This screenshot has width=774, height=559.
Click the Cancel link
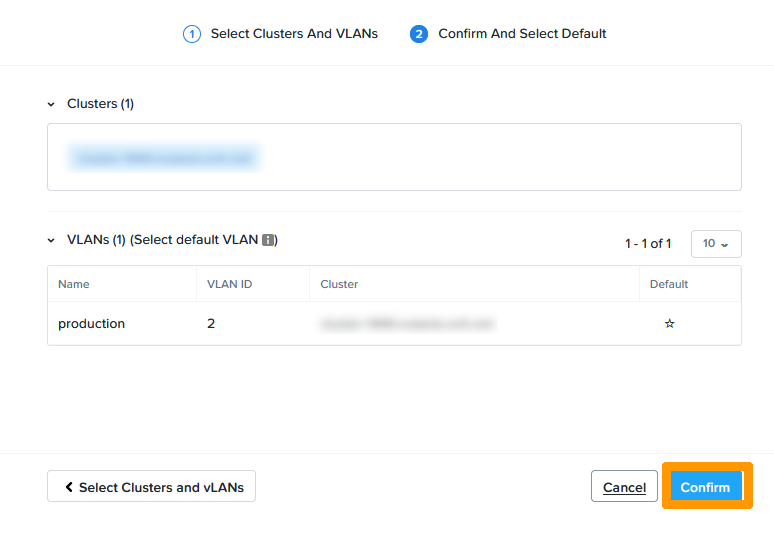coord(624,487)
